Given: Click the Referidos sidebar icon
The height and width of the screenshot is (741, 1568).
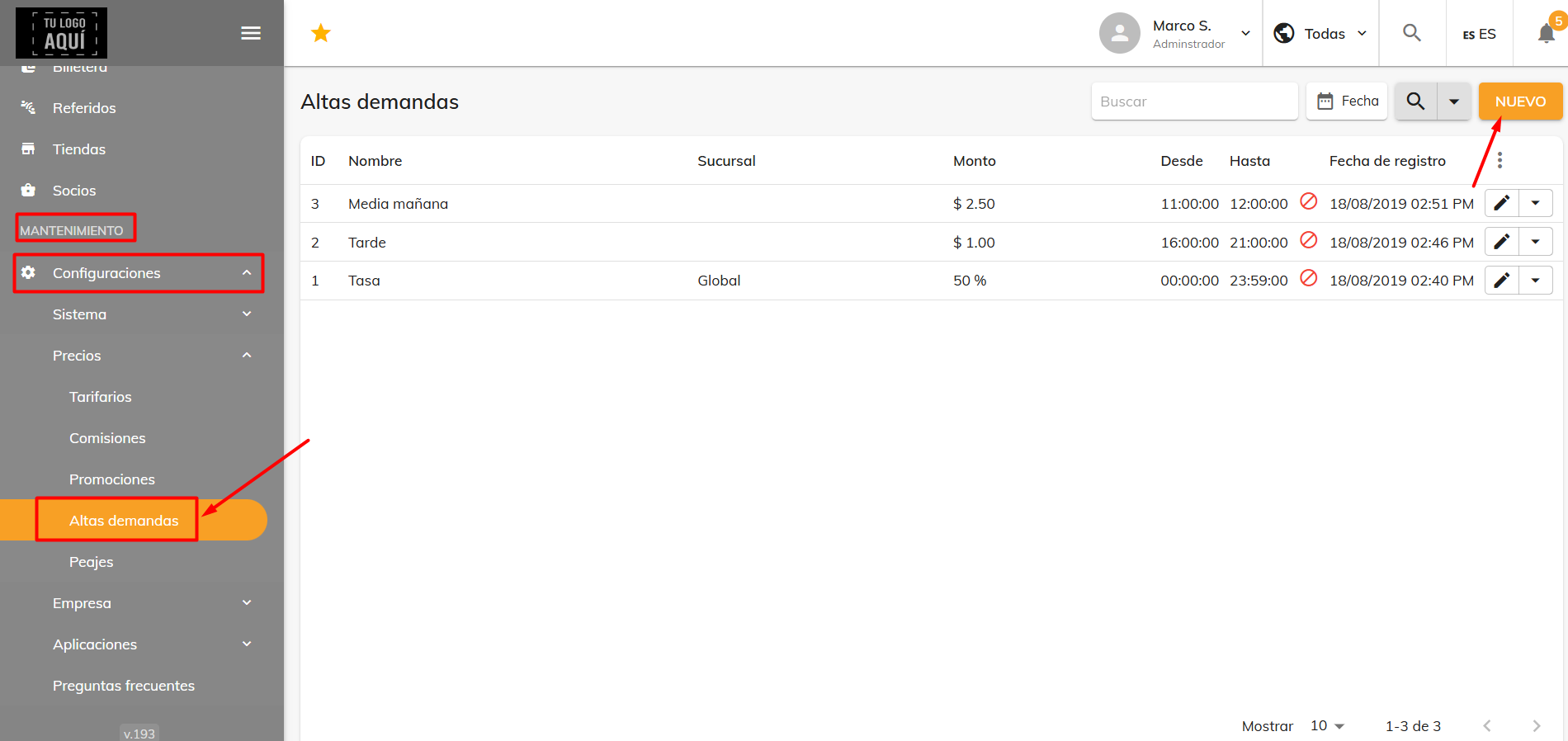Looking at the screenshot, I should pyautogui.click(x=28, y=107).
